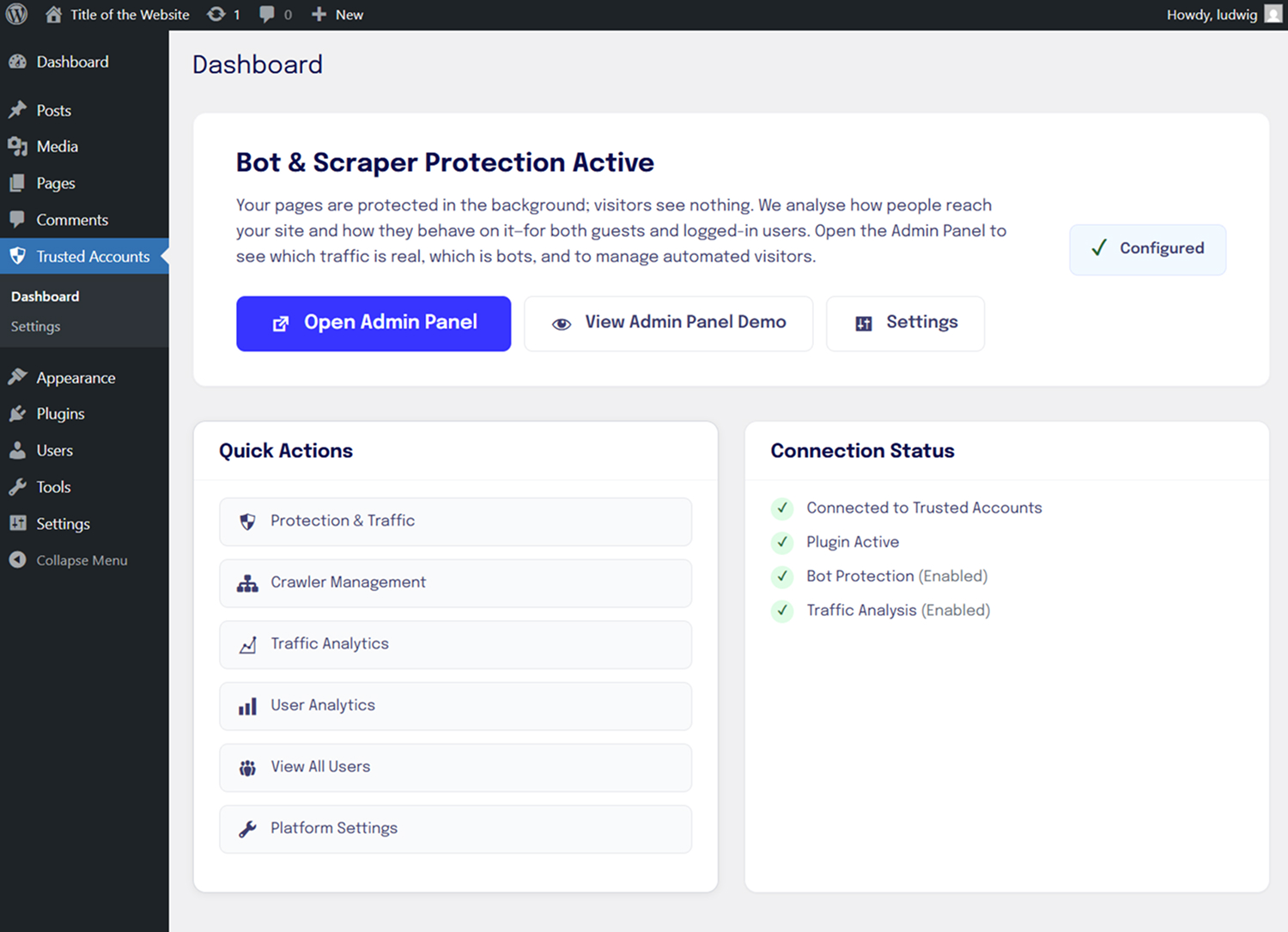Image resolution: width=1288 pixels, height=932 pixels.
Task: Click View Admin Panel Demo button
Action: pos(668,323)
